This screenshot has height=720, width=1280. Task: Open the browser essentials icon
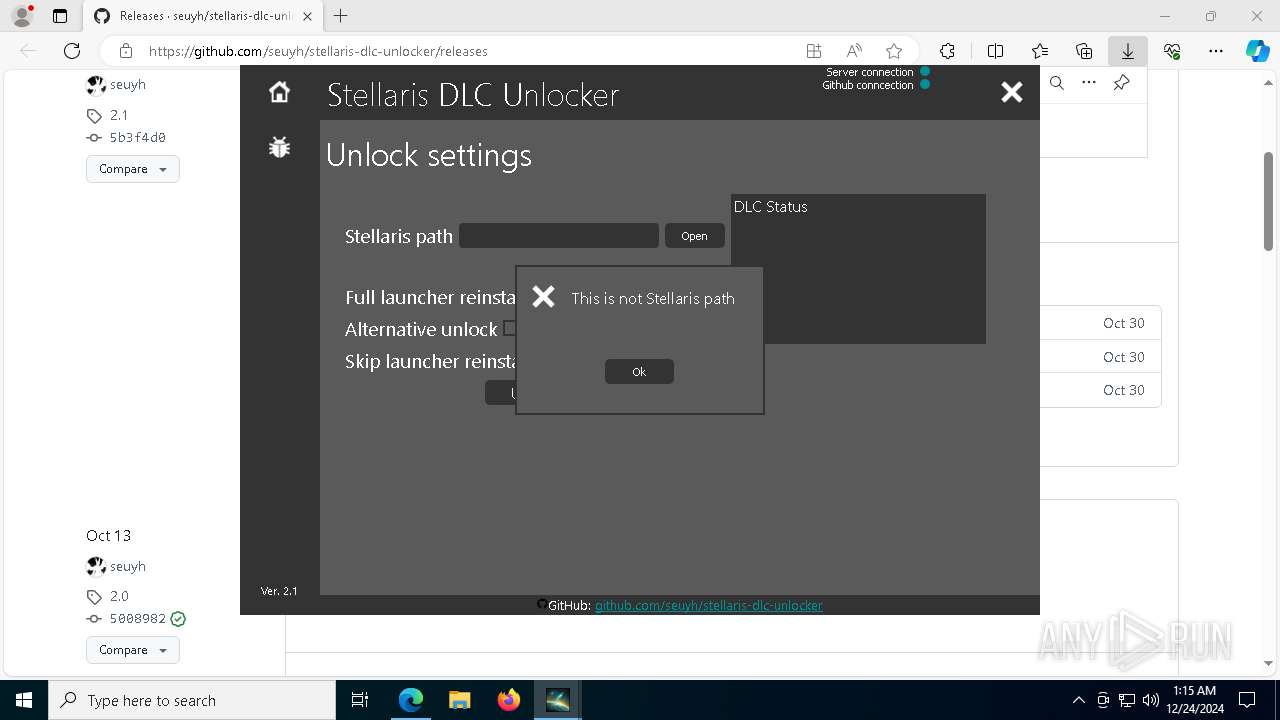[1172, 51]
